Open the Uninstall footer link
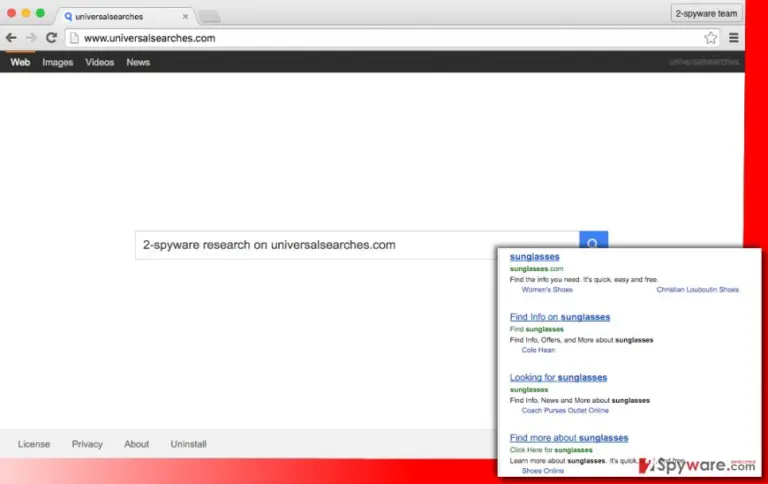 pos(189,444)
